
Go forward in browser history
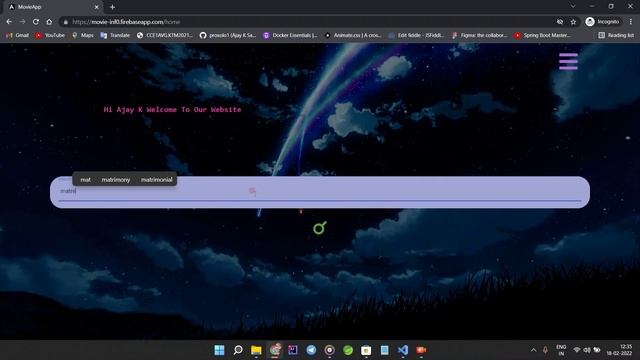22,22
